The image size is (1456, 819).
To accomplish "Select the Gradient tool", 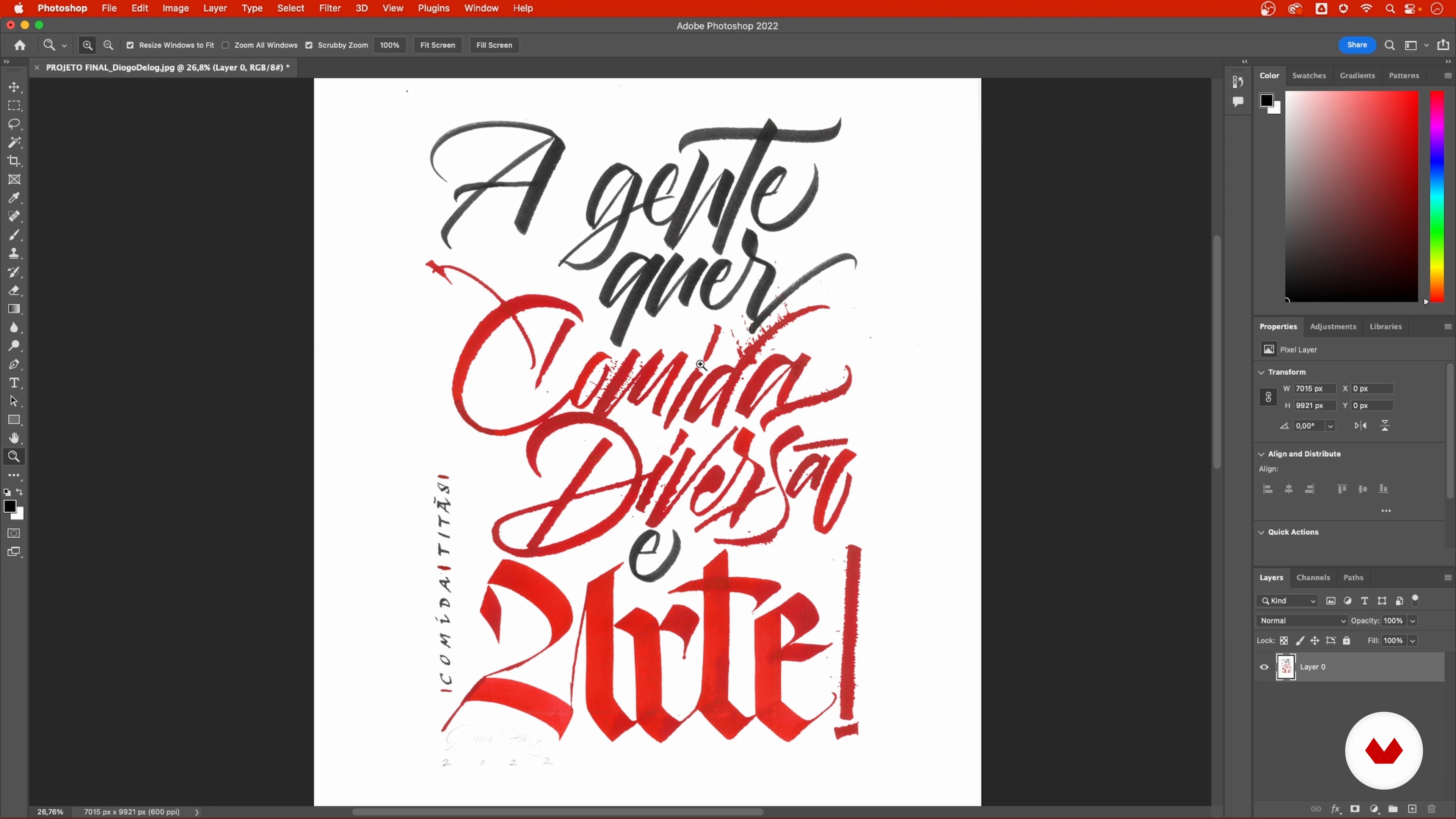I will tap(14, 309).
